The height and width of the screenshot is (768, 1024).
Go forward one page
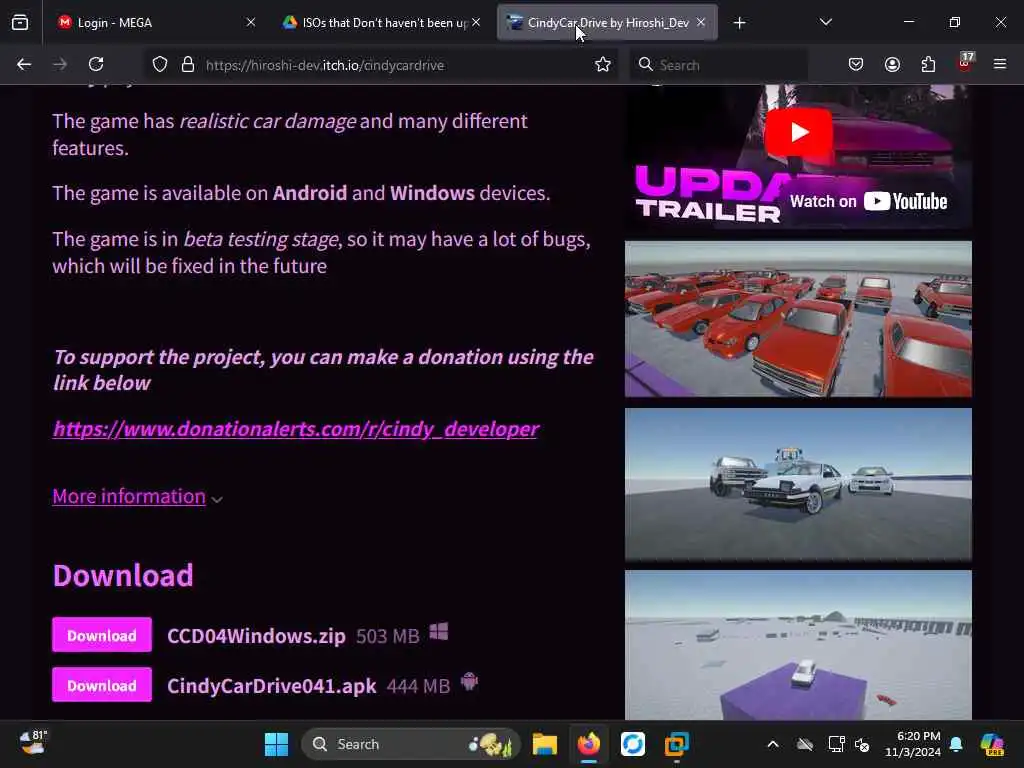click(x=60, y=64)
